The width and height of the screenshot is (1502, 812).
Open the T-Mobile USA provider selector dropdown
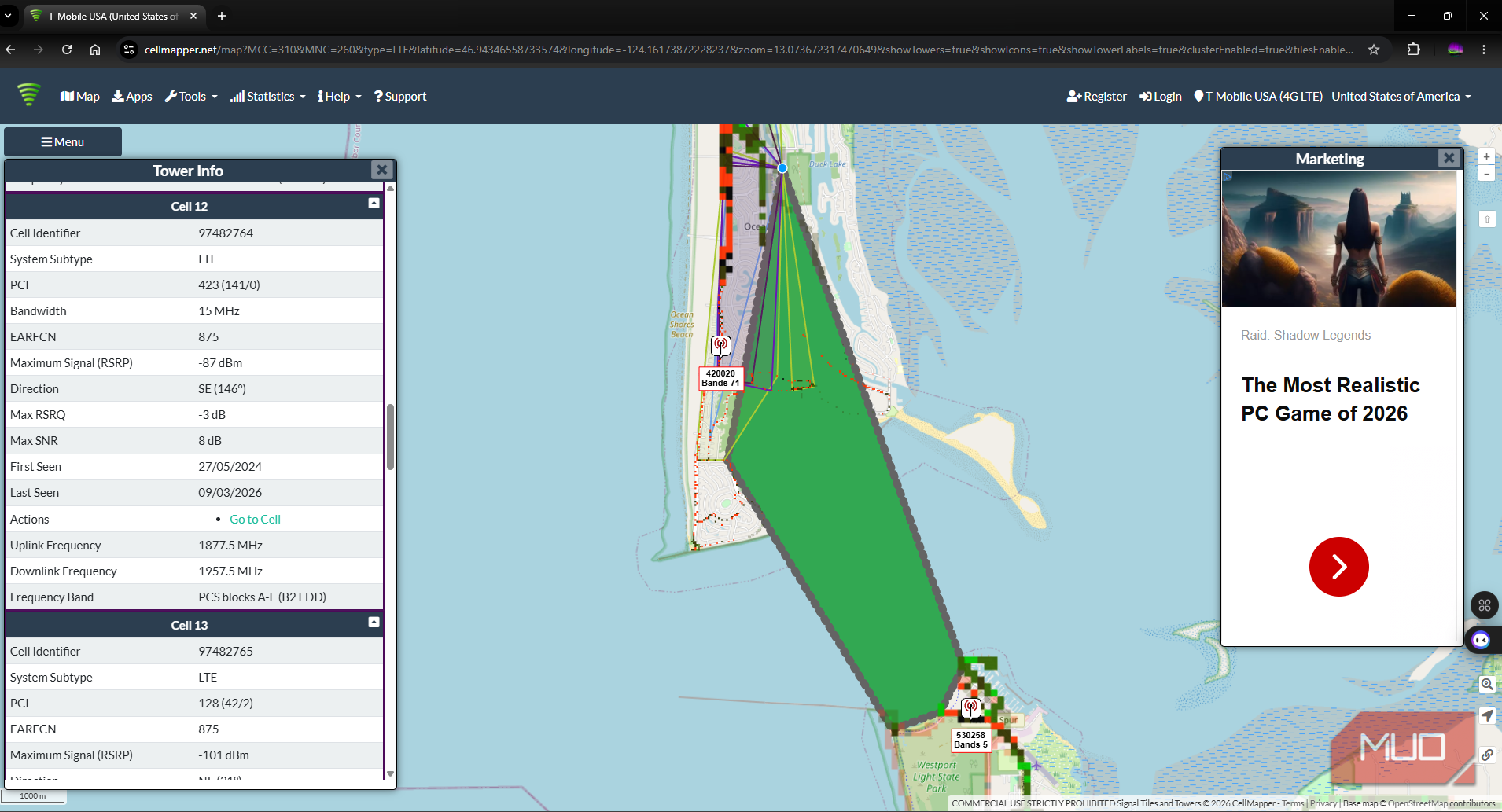pyautogui.click(x=1332, y=96)
